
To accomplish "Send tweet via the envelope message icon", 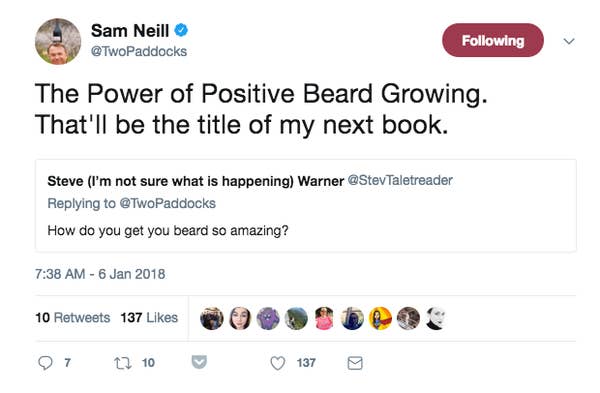I will click(355, 363).
